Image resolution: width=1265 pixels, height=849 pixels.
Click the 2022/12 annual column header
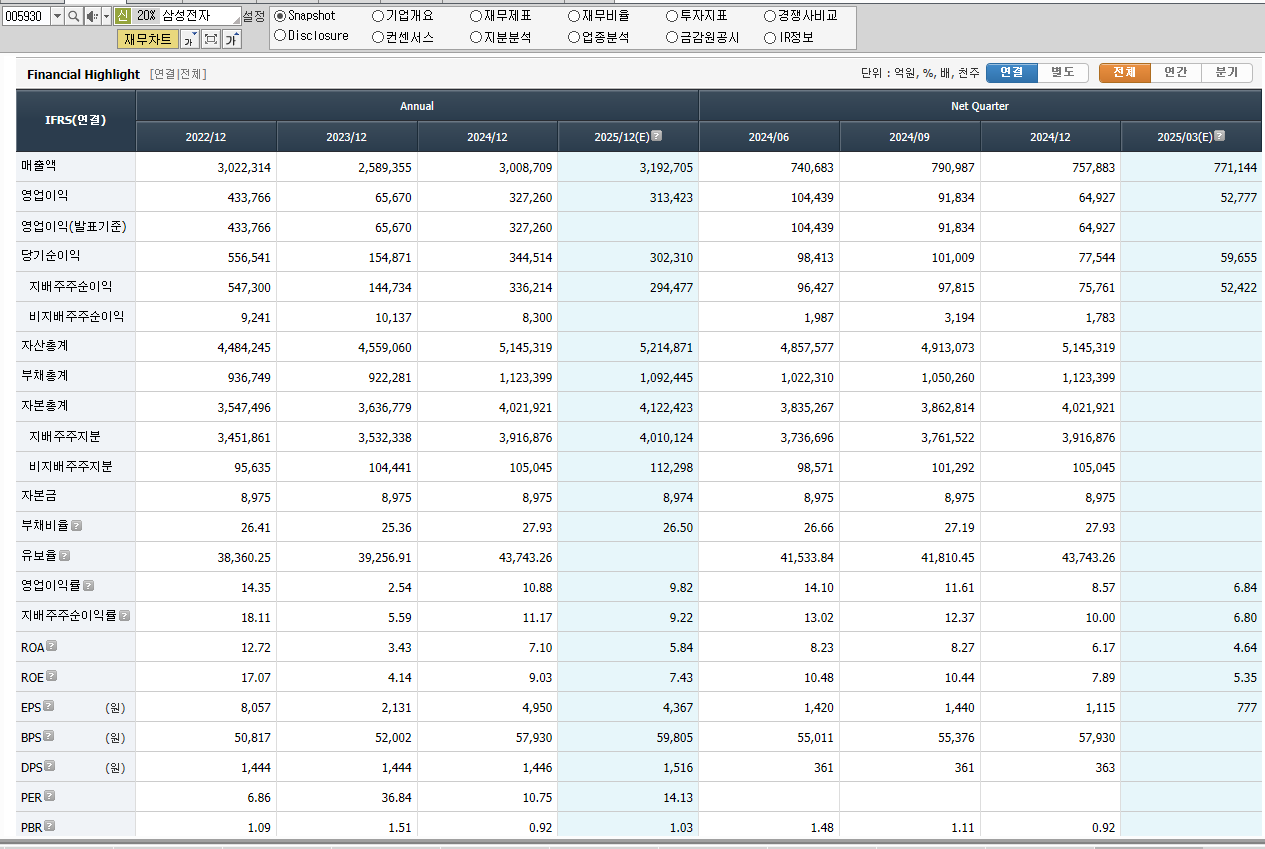206,137
